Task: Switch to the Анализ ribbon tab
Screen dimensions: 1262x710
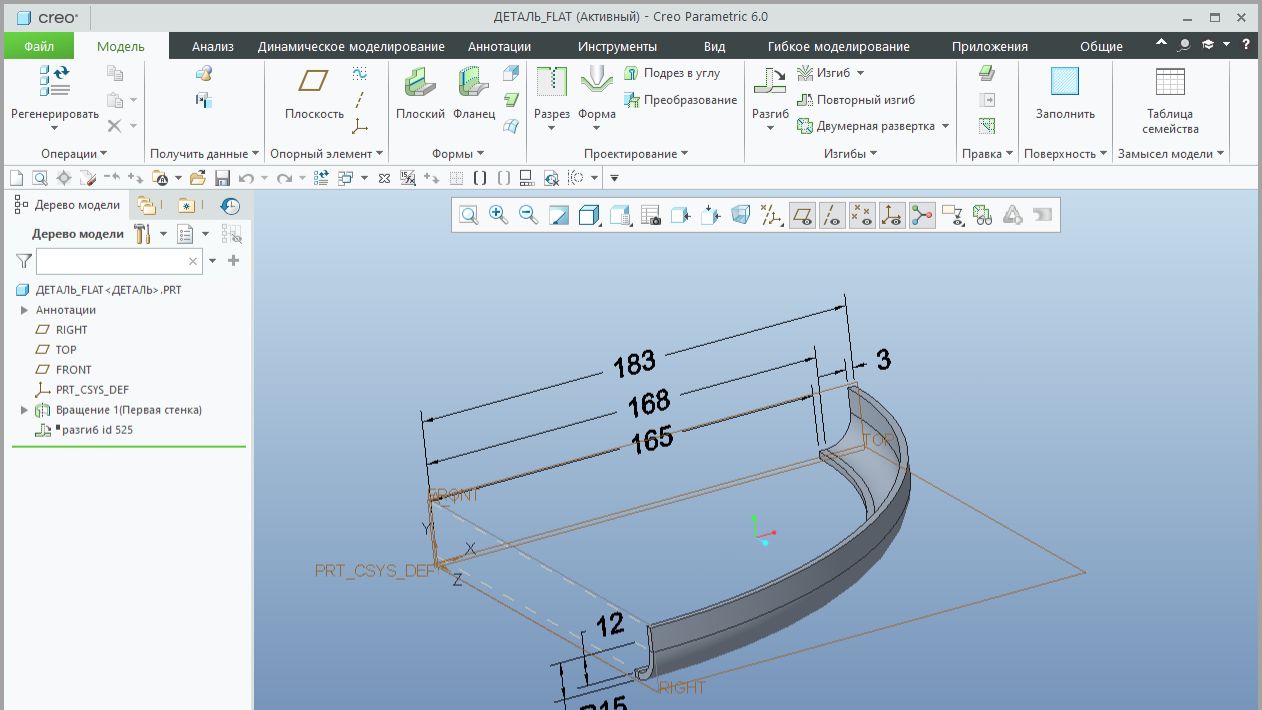Action: pyautogui.click(x=212, y=46)
